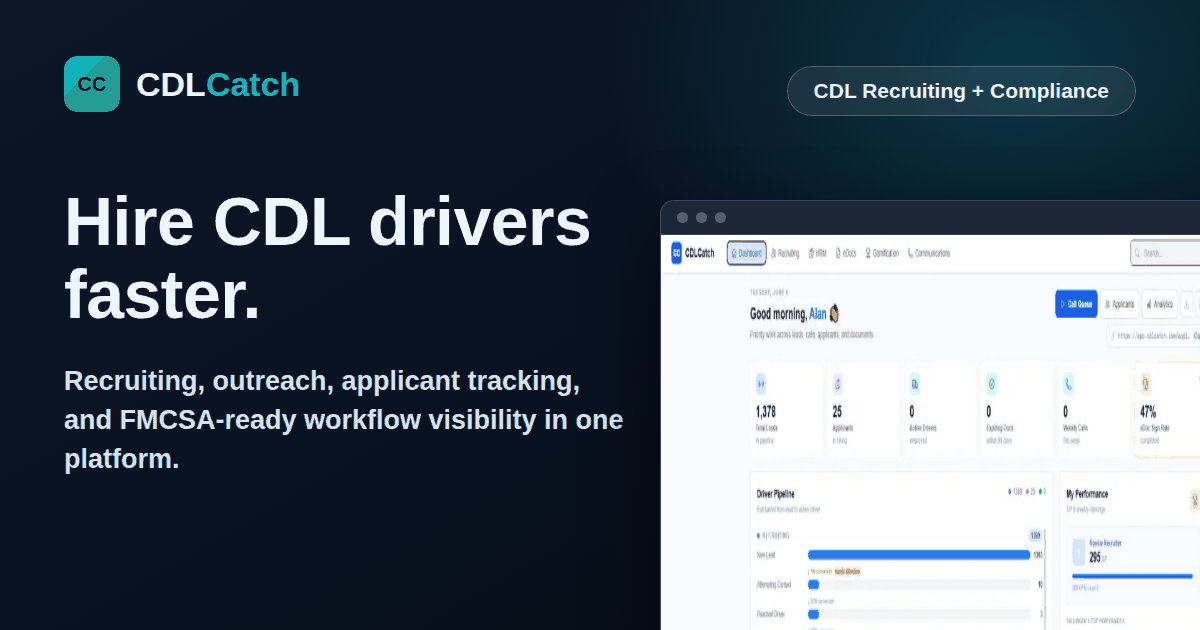Click the download icon beside Analytics
The image size is (1200, 630).
(1187, 304)
